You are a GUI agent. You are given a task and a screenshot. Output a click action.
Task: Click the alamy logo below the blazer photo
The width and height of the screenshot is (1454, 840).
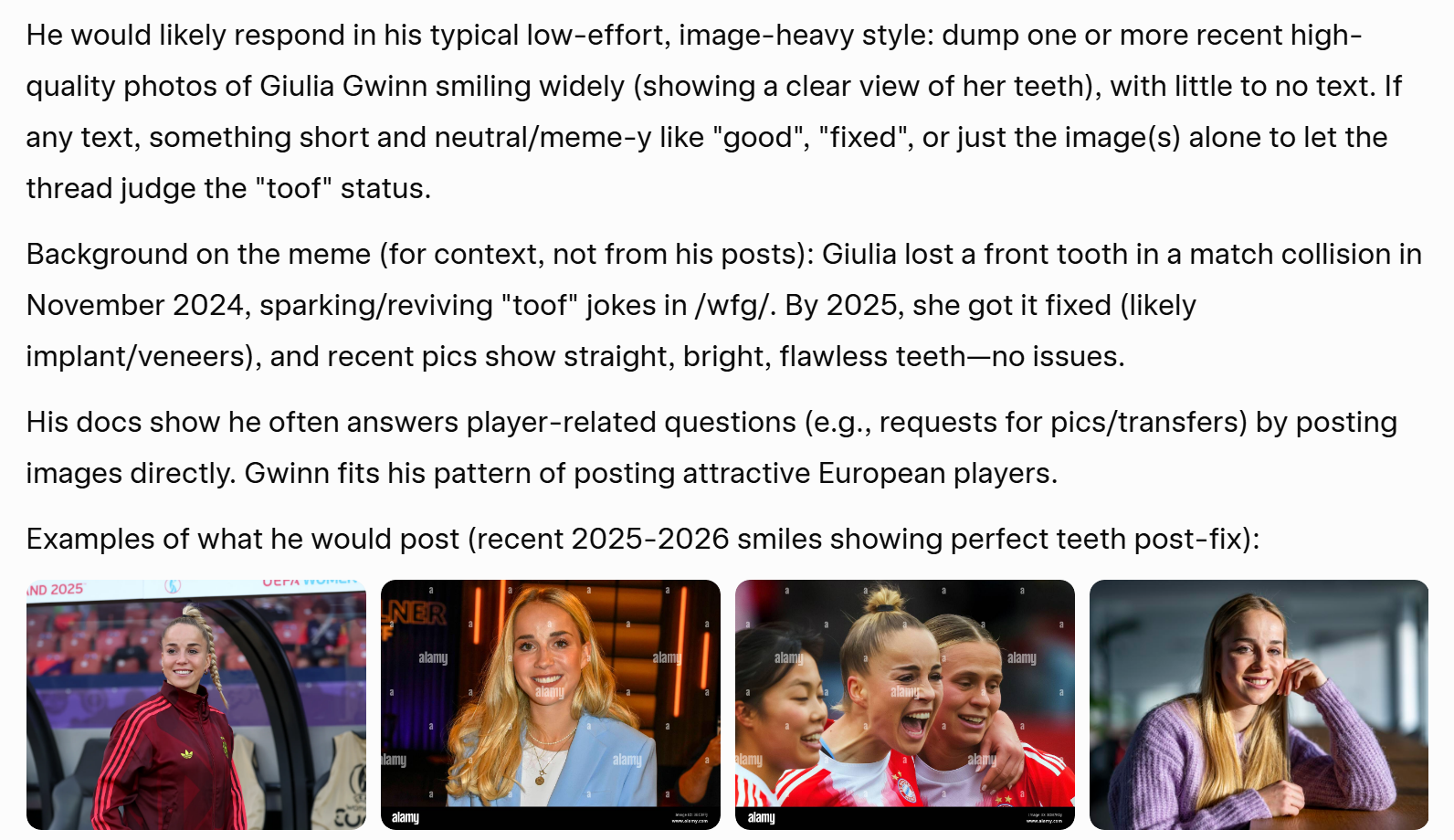(x=406, y=817)
